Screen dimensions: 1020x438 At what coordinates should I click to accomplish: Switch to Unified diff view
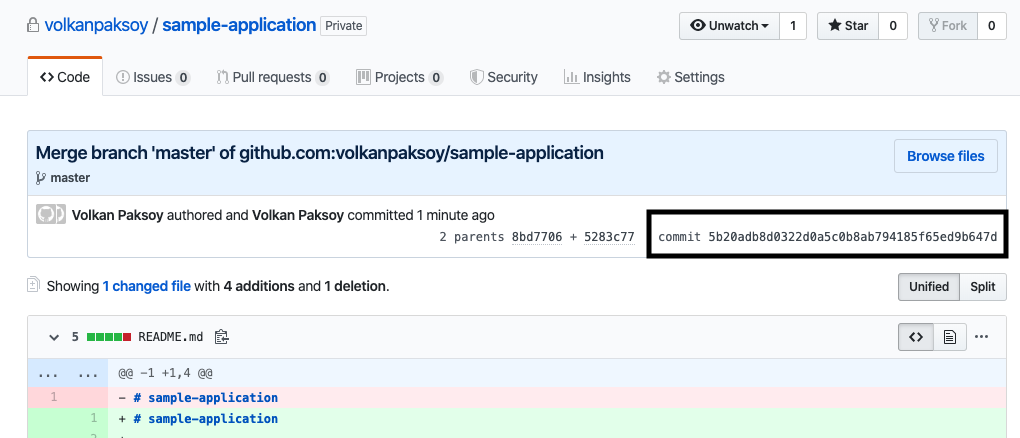[928, 286]
